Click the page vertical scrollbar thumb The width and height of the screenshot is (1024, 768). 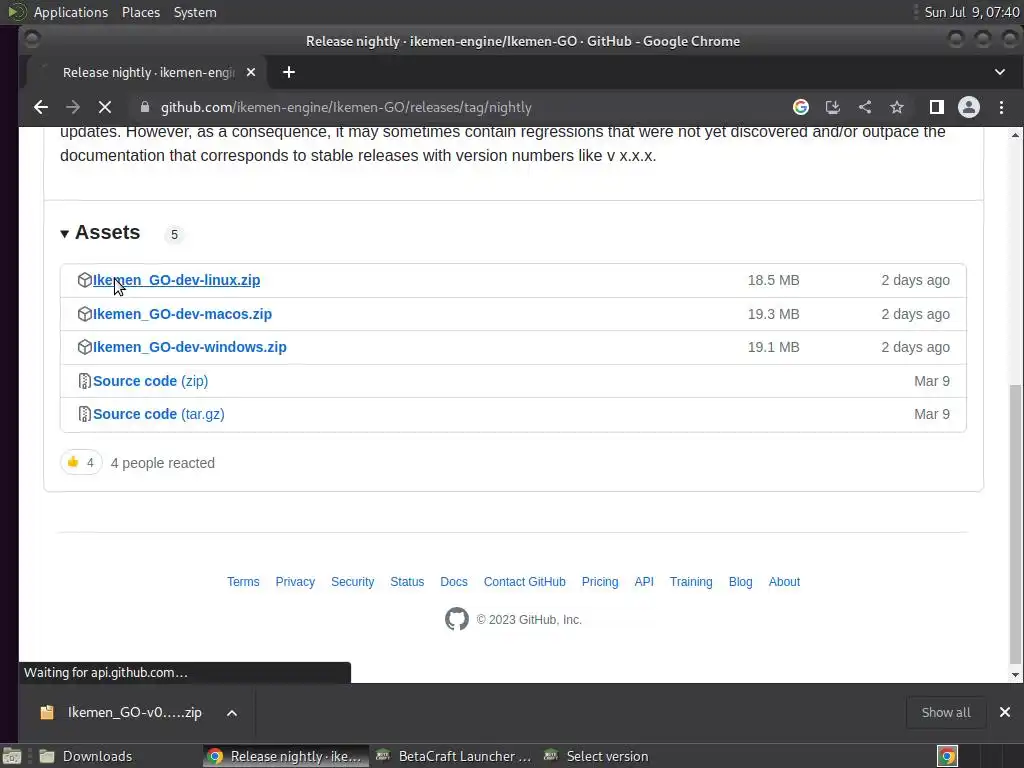tap(1015, 522)
